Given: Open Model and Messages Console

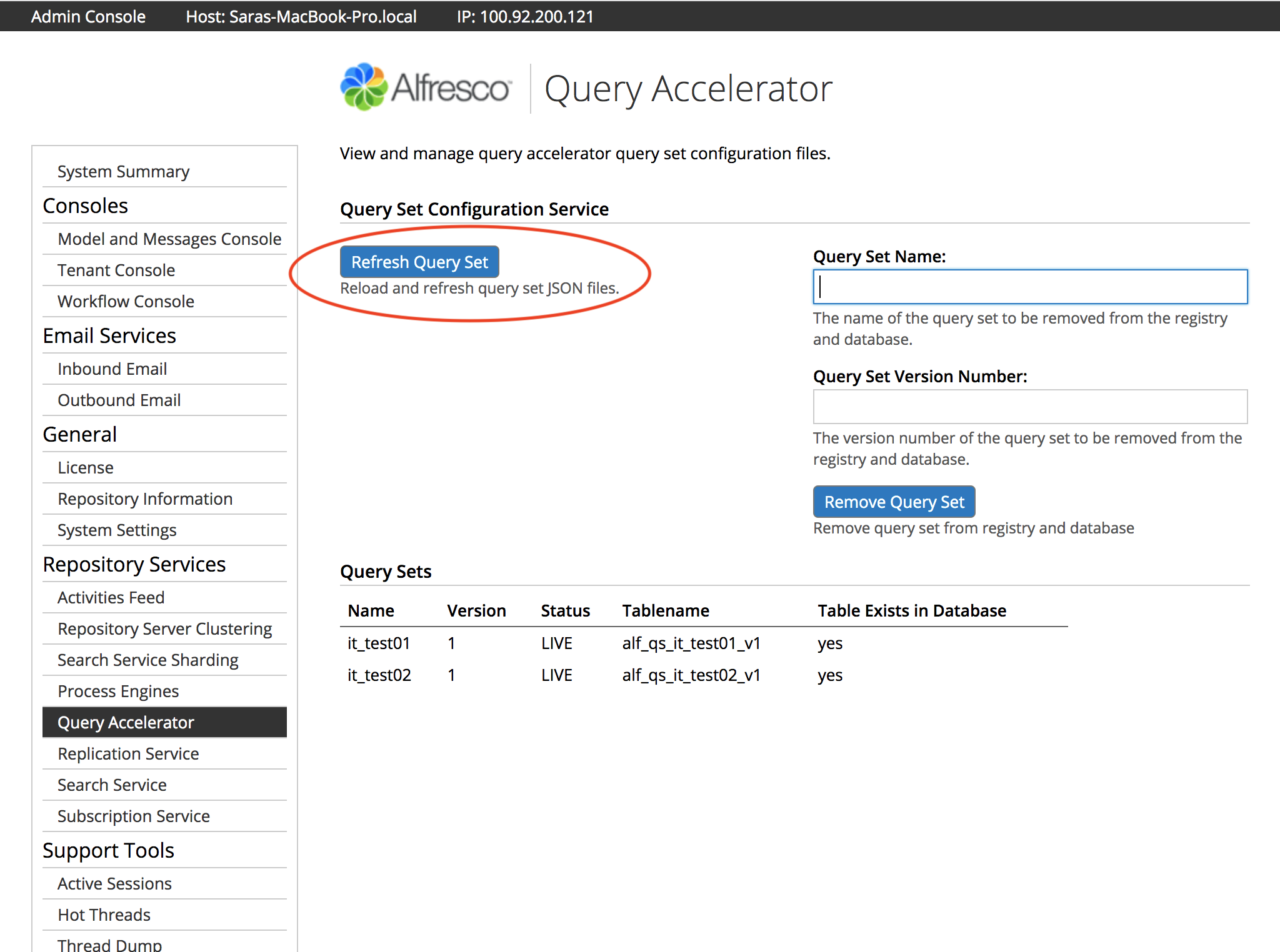Looking at the screenshot, I should click(x=169, y=239).
